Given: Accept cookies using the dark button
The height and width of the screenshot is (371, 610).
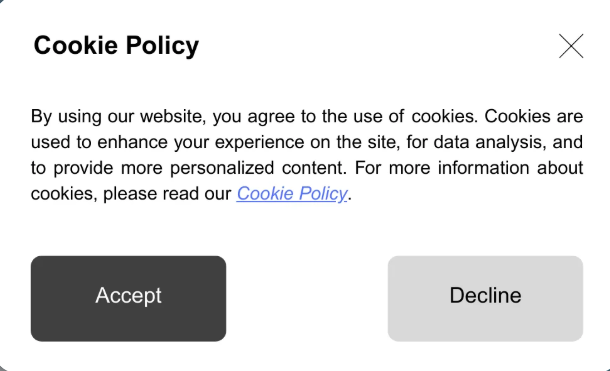Looking at the screenshot, I should [128, 299].
